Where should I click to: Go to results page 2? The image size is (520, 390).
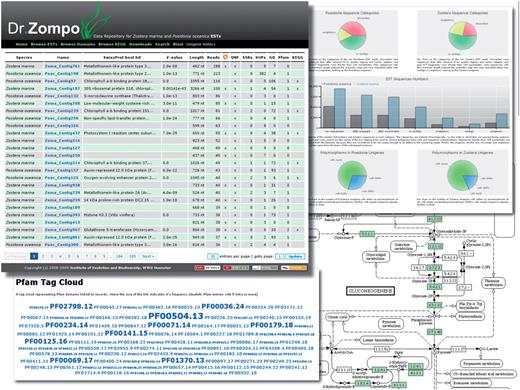click(x=43, y=256)
